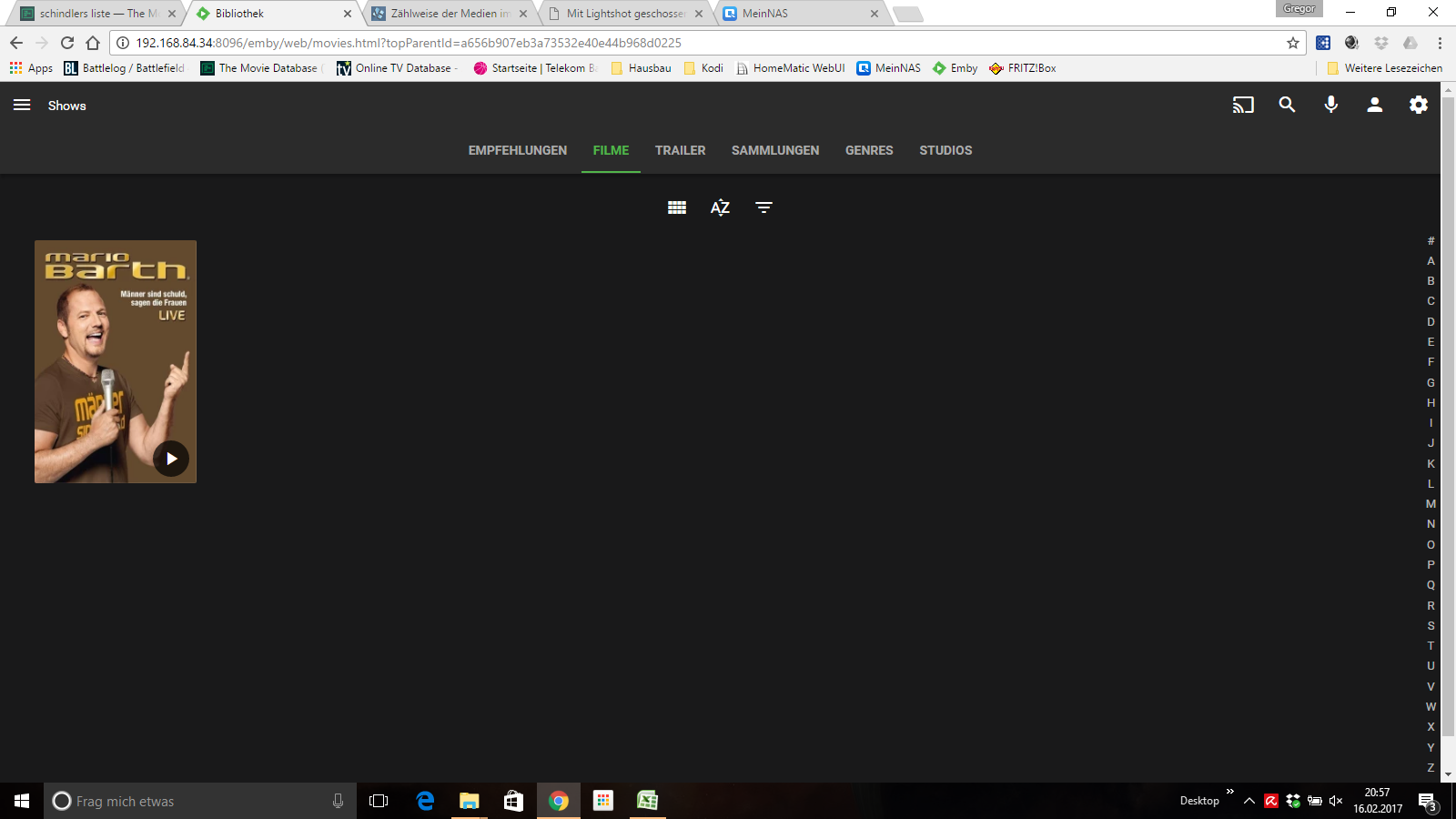Click the page vertical scrollbar

point(1448,415)
